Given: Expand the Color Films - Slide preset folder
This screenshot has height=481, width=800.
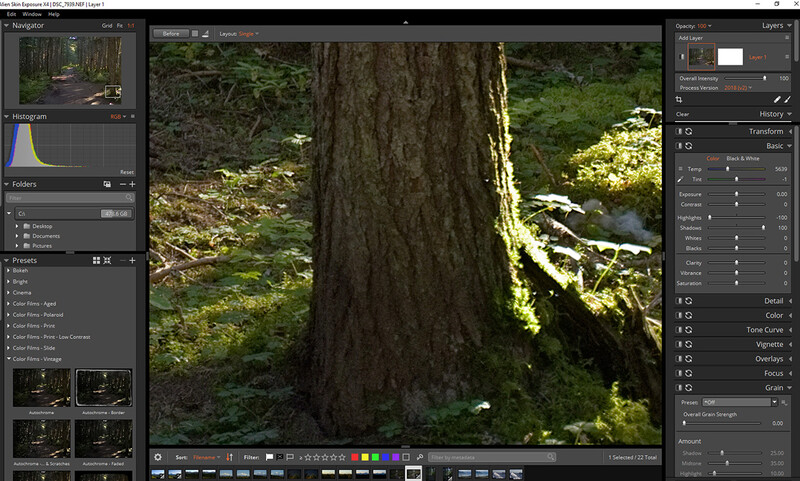Looking at the screenshot, I should coord(9,348).
